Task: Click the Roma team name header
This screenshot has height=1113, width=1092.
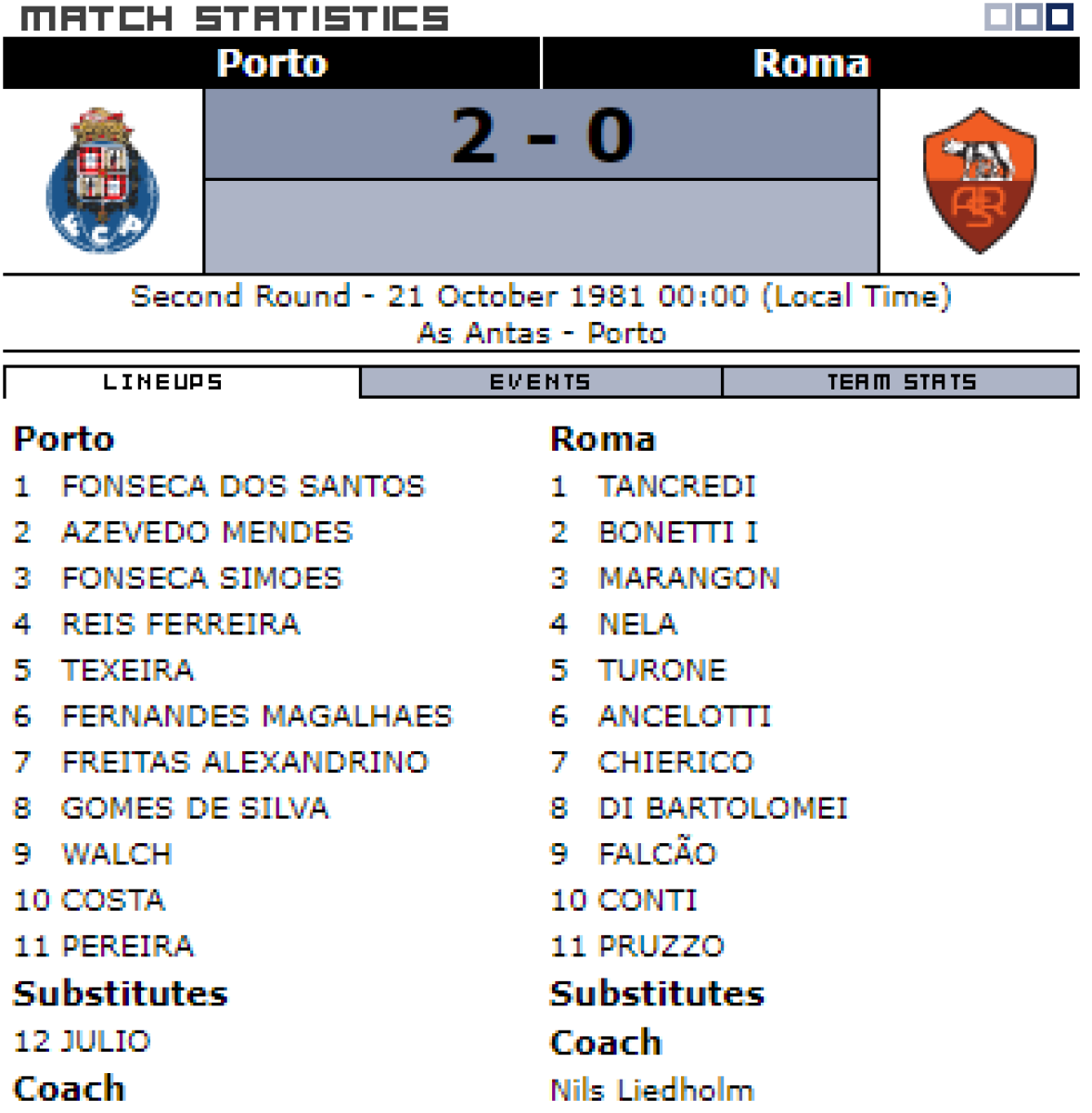Action: (x=811, y=63)
